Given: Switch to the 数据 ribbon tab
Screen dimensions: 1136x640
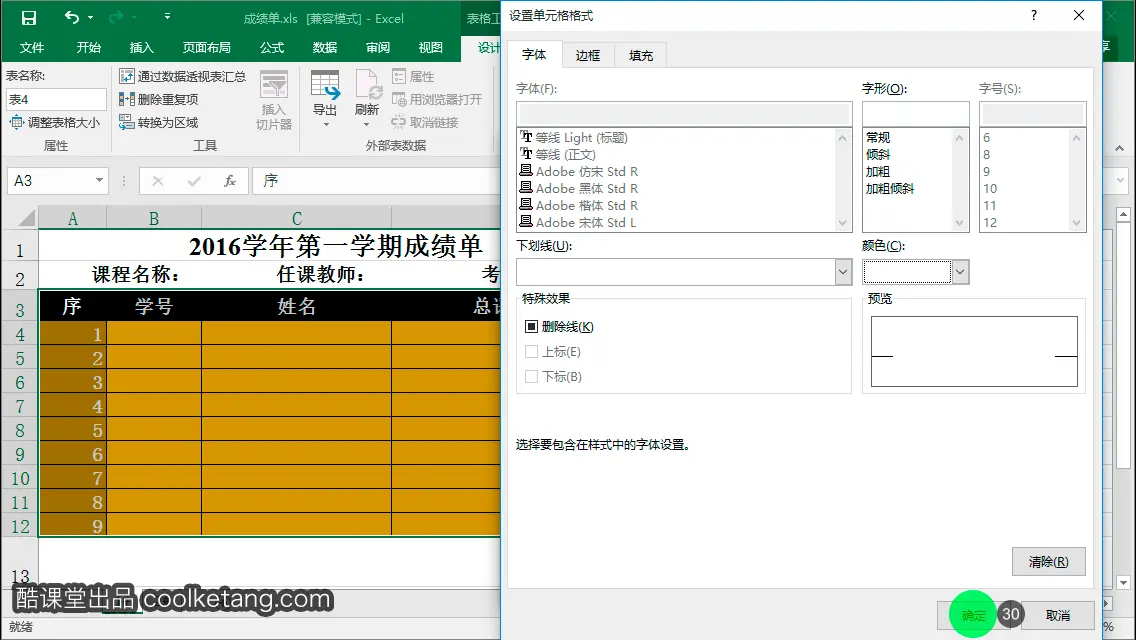Looking at the screenshot, I should [x=325, y=47].
